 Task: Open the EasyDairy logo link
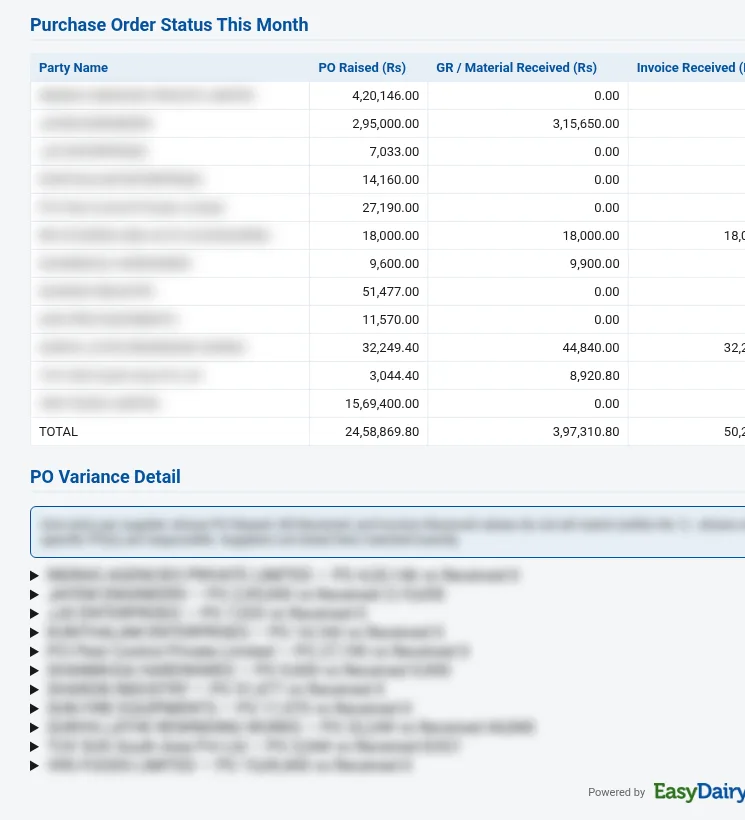(699, 792)
